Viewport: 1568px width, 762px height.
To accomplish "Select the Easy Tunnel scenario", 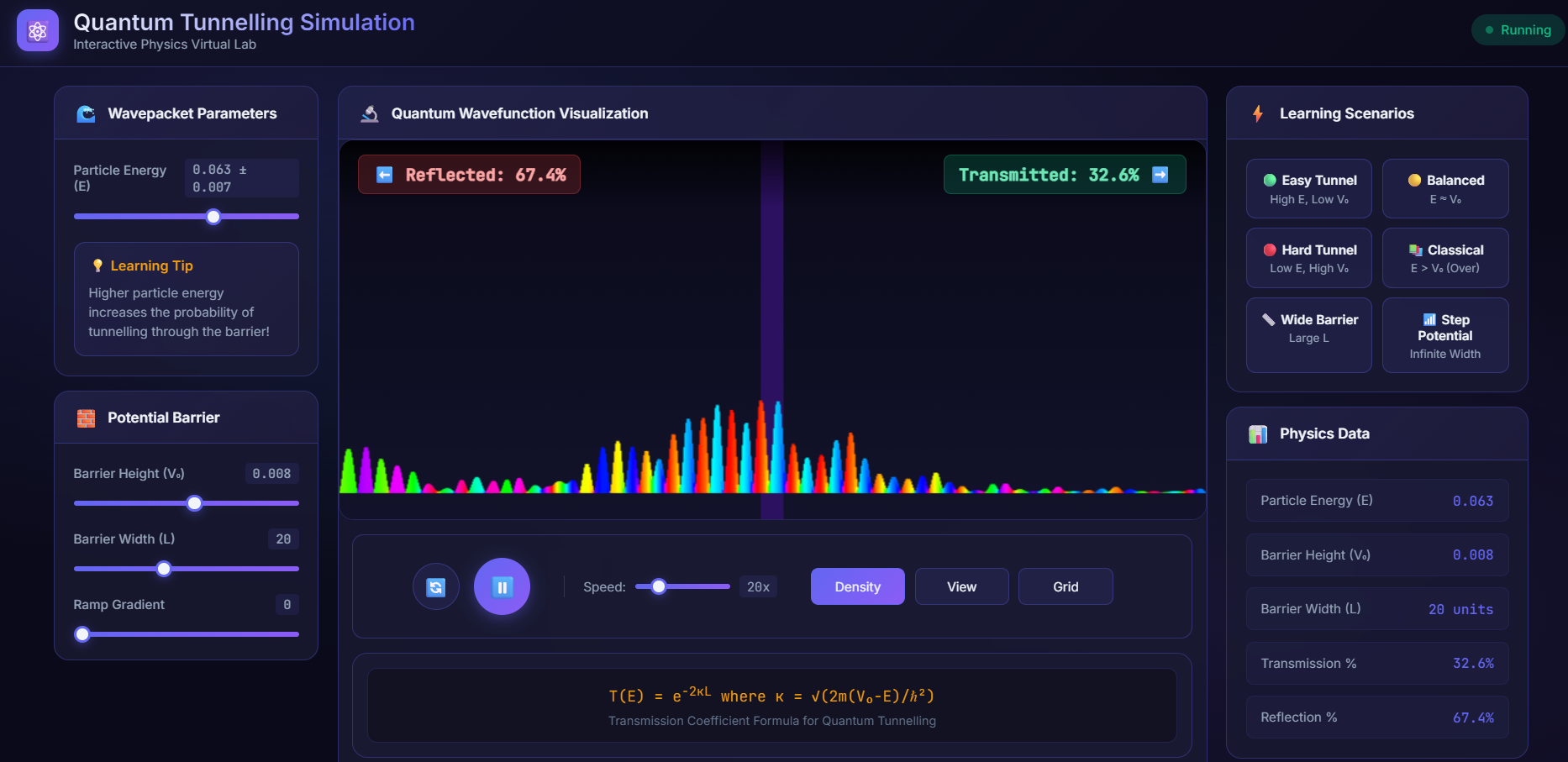I will 1308,189.
